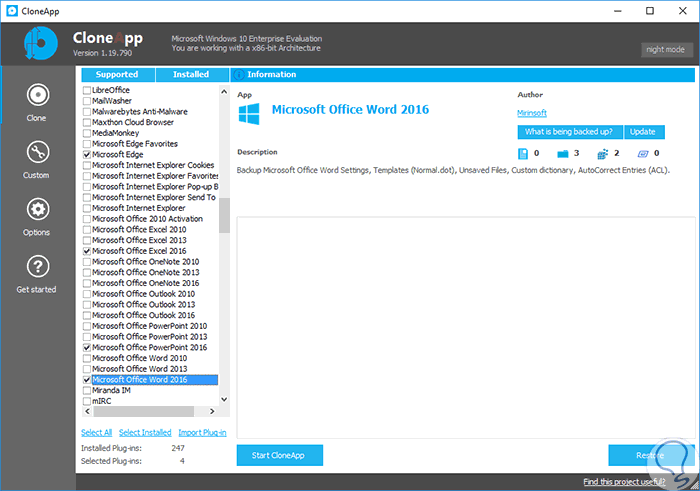
Task: Click the vertical scrollbar thumb
Action: (224, 216)
